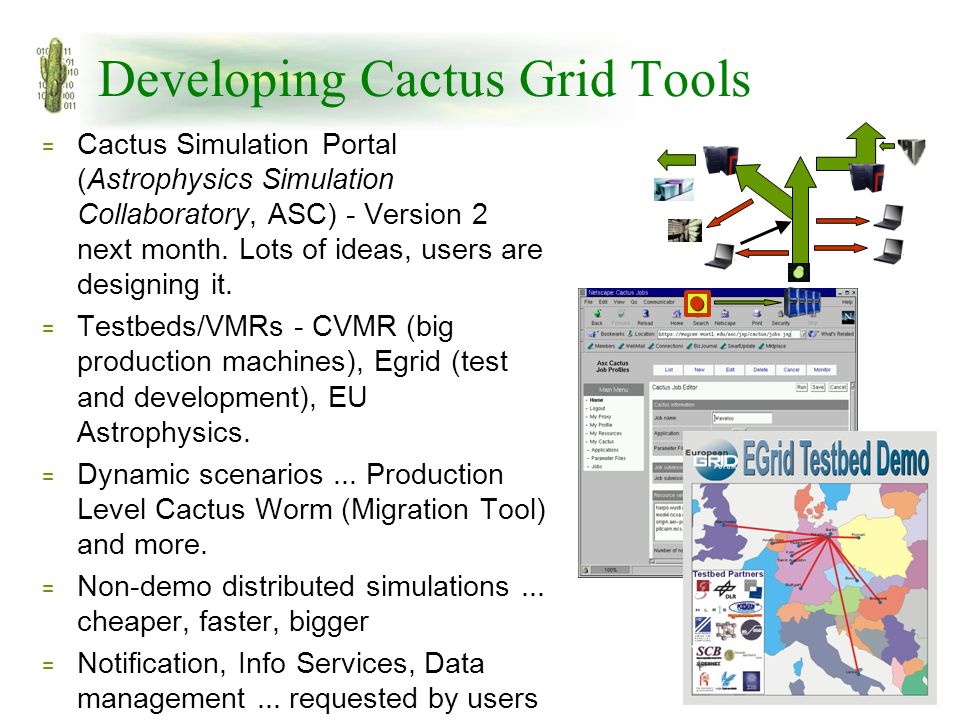Open the SmartUpdate personal toolbar link
Screen dimensions: 960x720
click(x=738, y=346)
